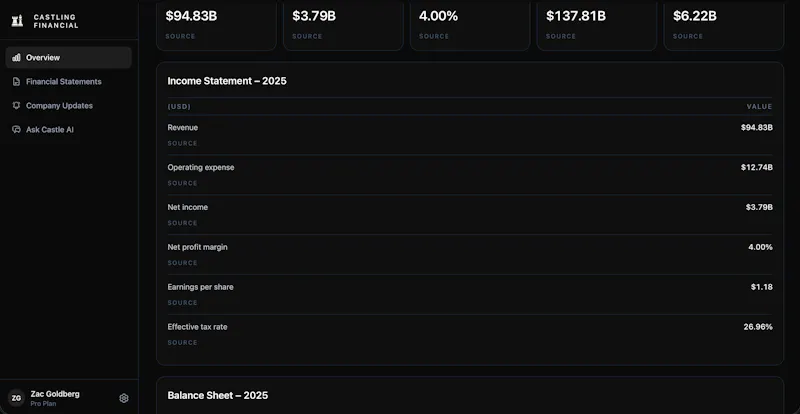Click the Castling Financial brand name
The image size is (800, 414).
click(56, 21)
